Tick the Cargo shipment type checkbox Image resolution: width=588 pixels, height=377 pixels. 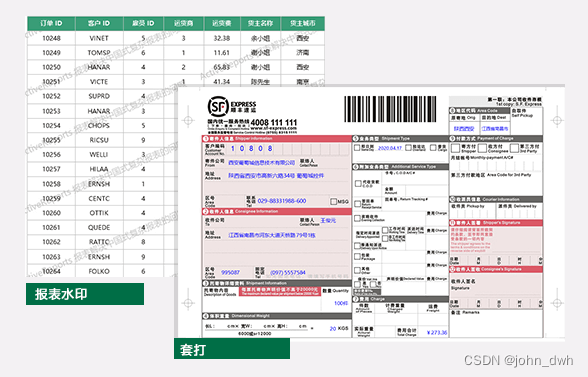pyautogui.click(x=434, y=147)
